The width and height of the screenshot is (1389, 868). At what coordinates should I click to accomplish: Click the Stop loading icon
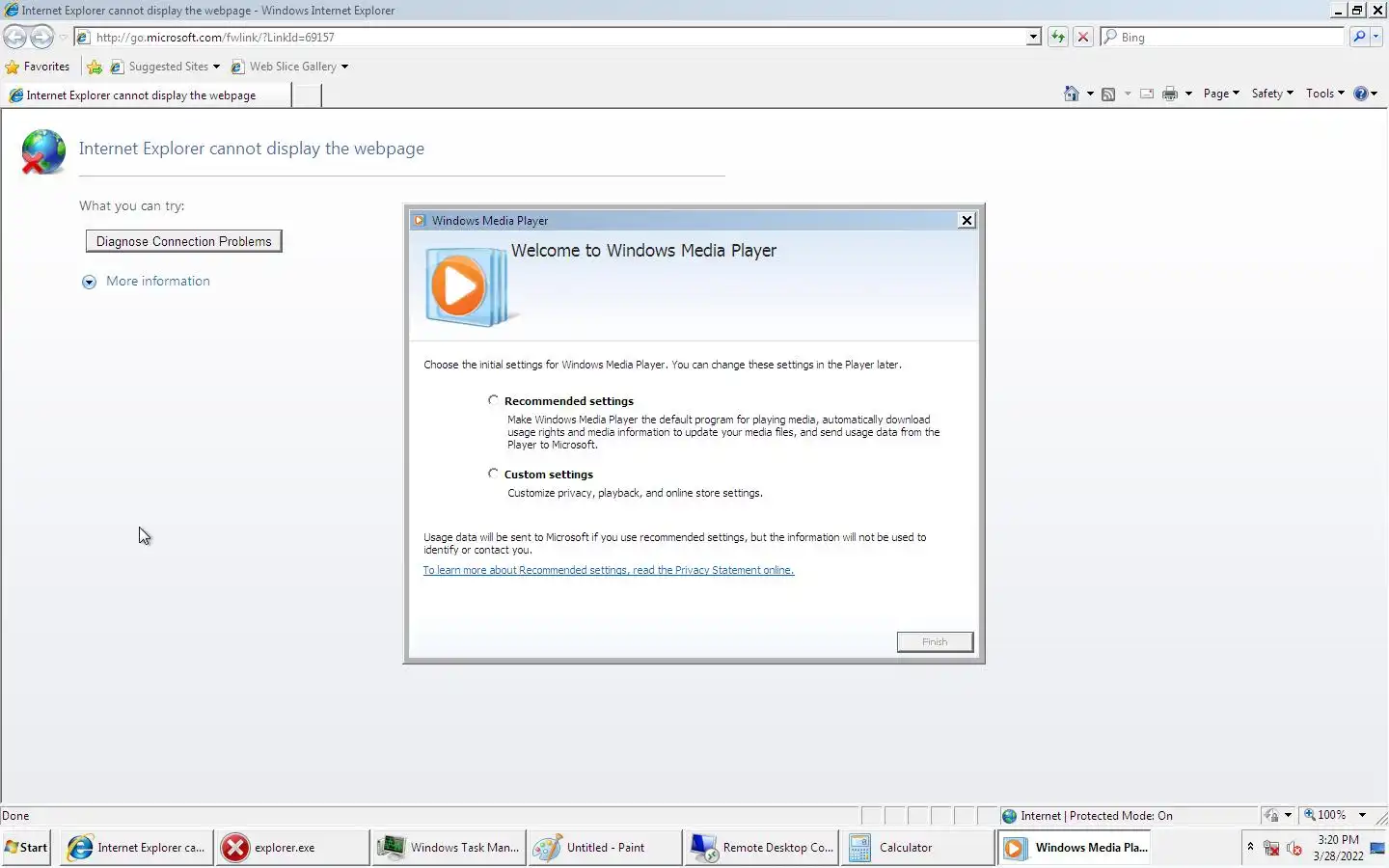coord(1083,38)
